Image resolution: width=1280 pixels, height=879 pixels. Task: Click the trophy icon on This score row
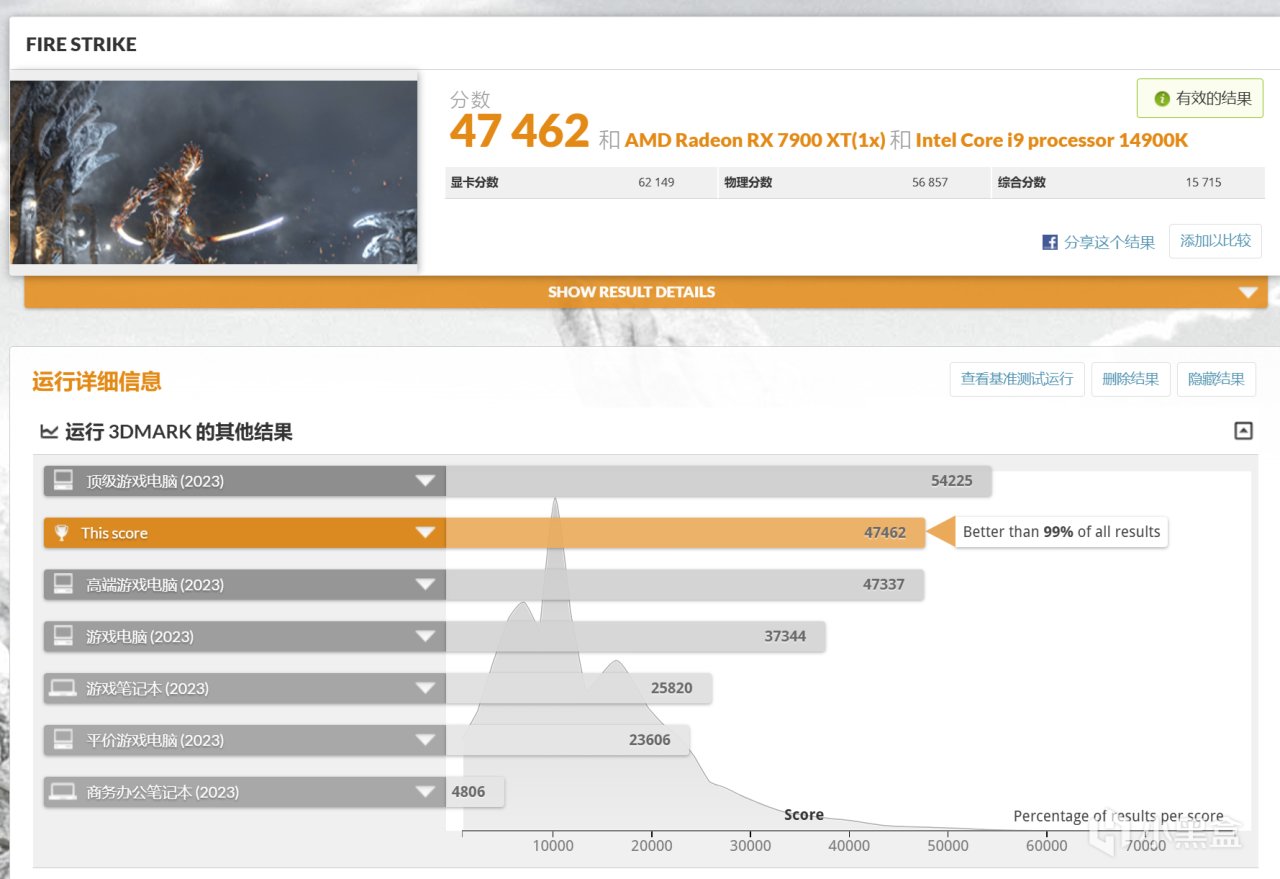tap(62, 533)
